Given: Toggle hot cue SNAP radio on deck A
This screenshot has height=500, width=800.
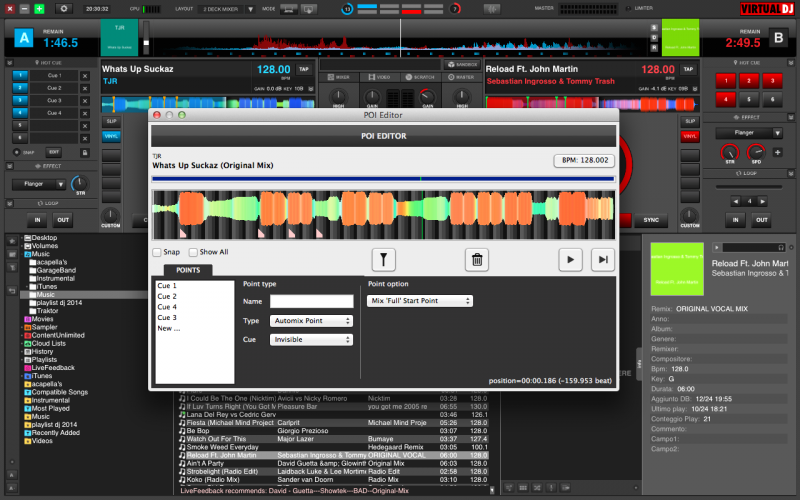Looking at the screenshot, I should [x=16, y=153].
